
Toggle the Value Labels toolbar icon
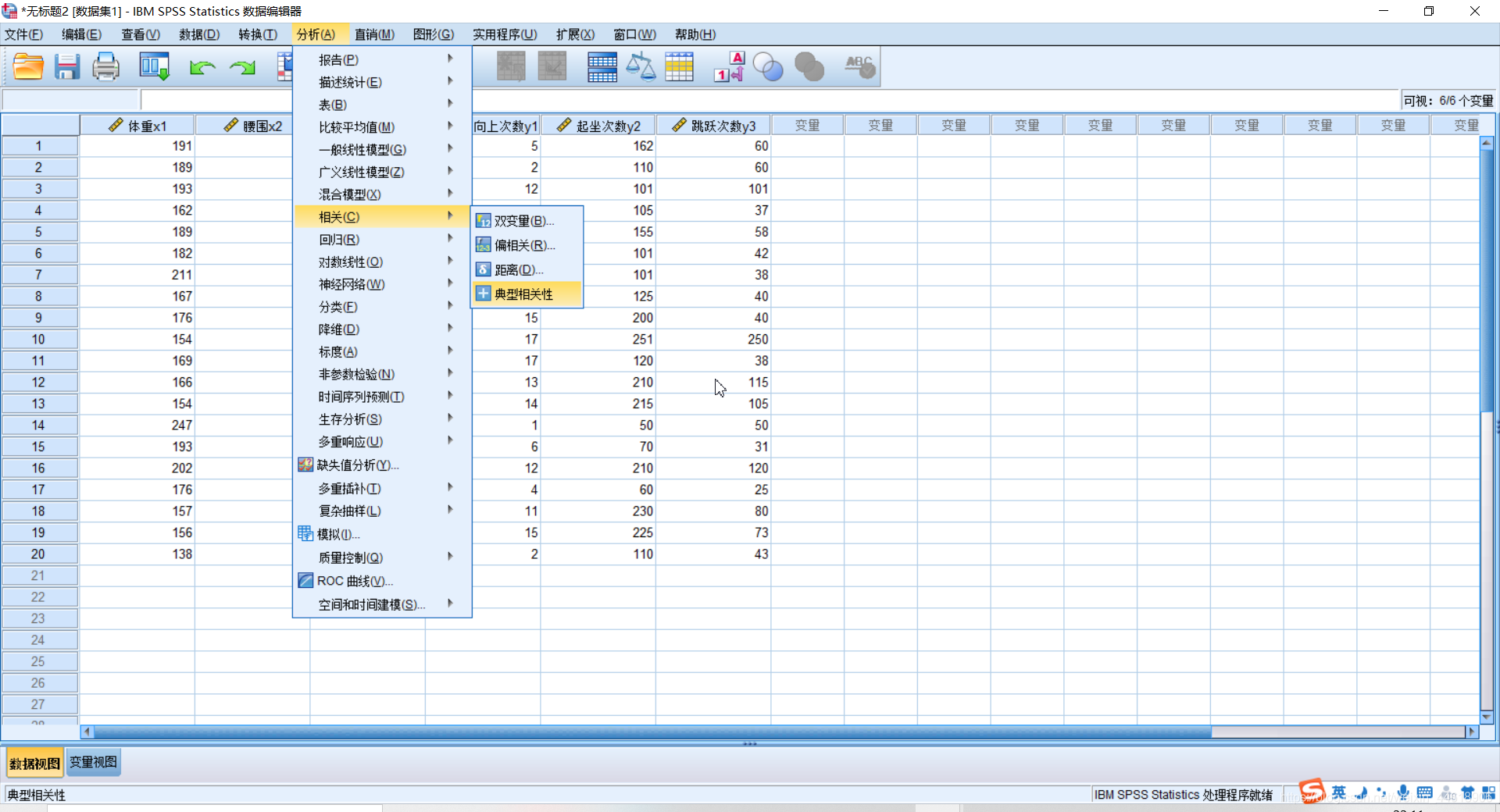click(729, 67)
